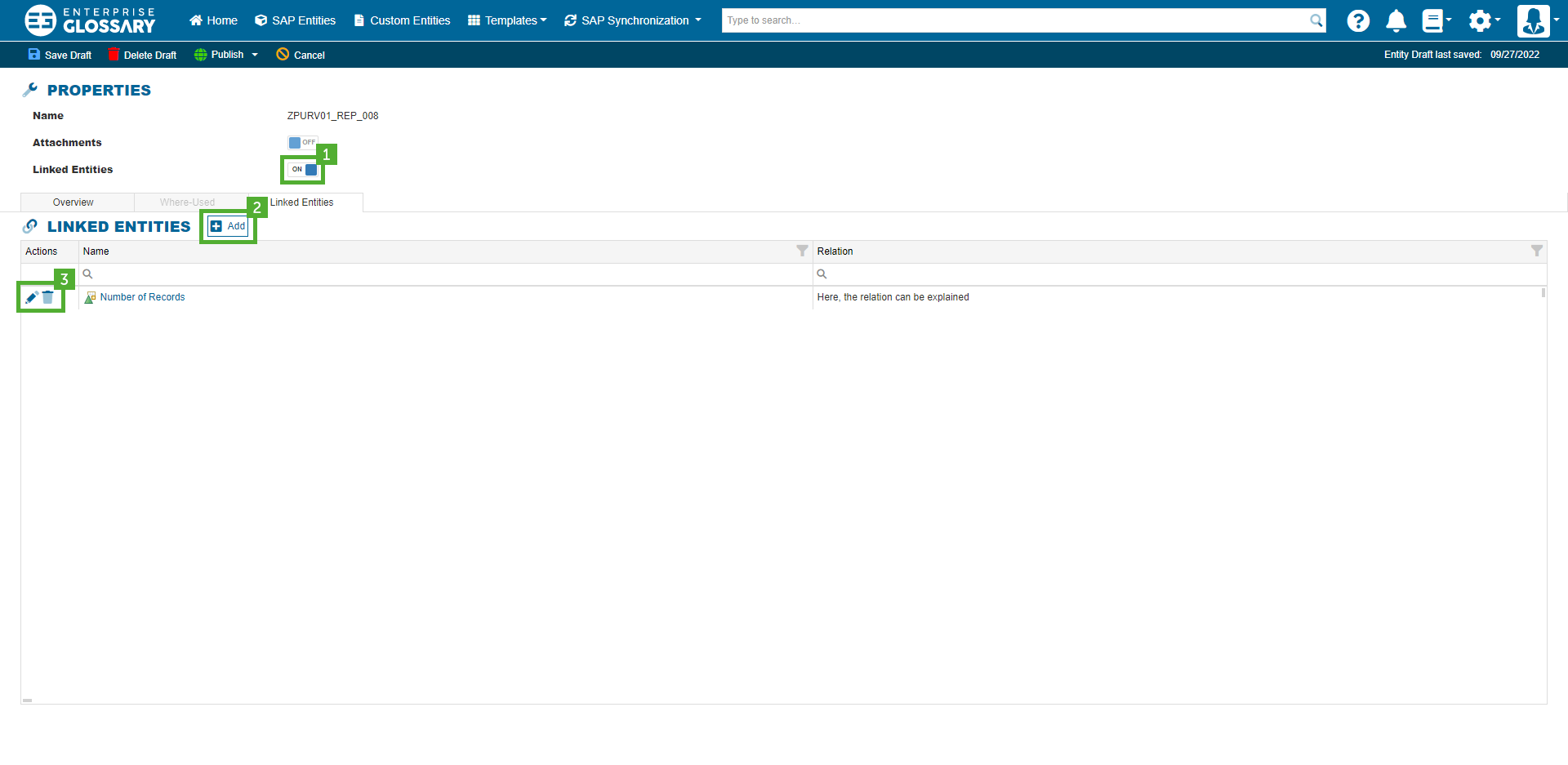The height and width of the screenshot is (765, 1568).
Task: Click the Save Draft button
Action: coord(60,55)
